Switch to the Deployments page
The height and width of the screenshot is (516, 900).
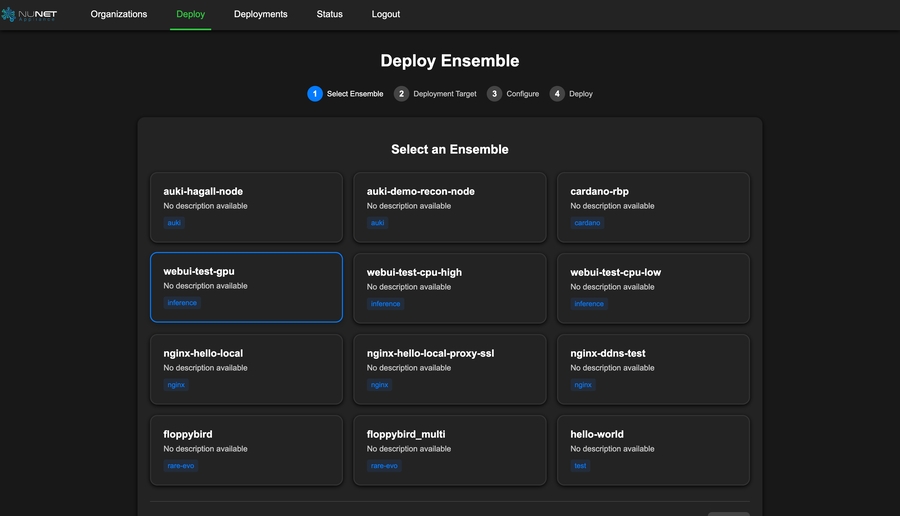coord(260,14)
